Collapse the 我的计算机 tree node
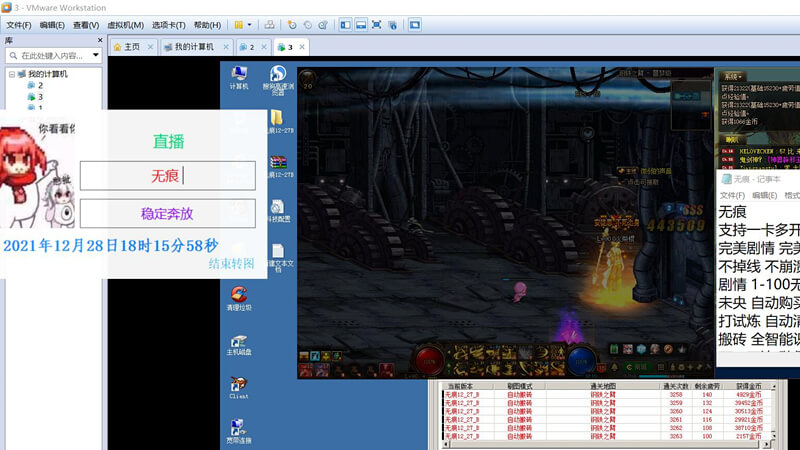 11,74
